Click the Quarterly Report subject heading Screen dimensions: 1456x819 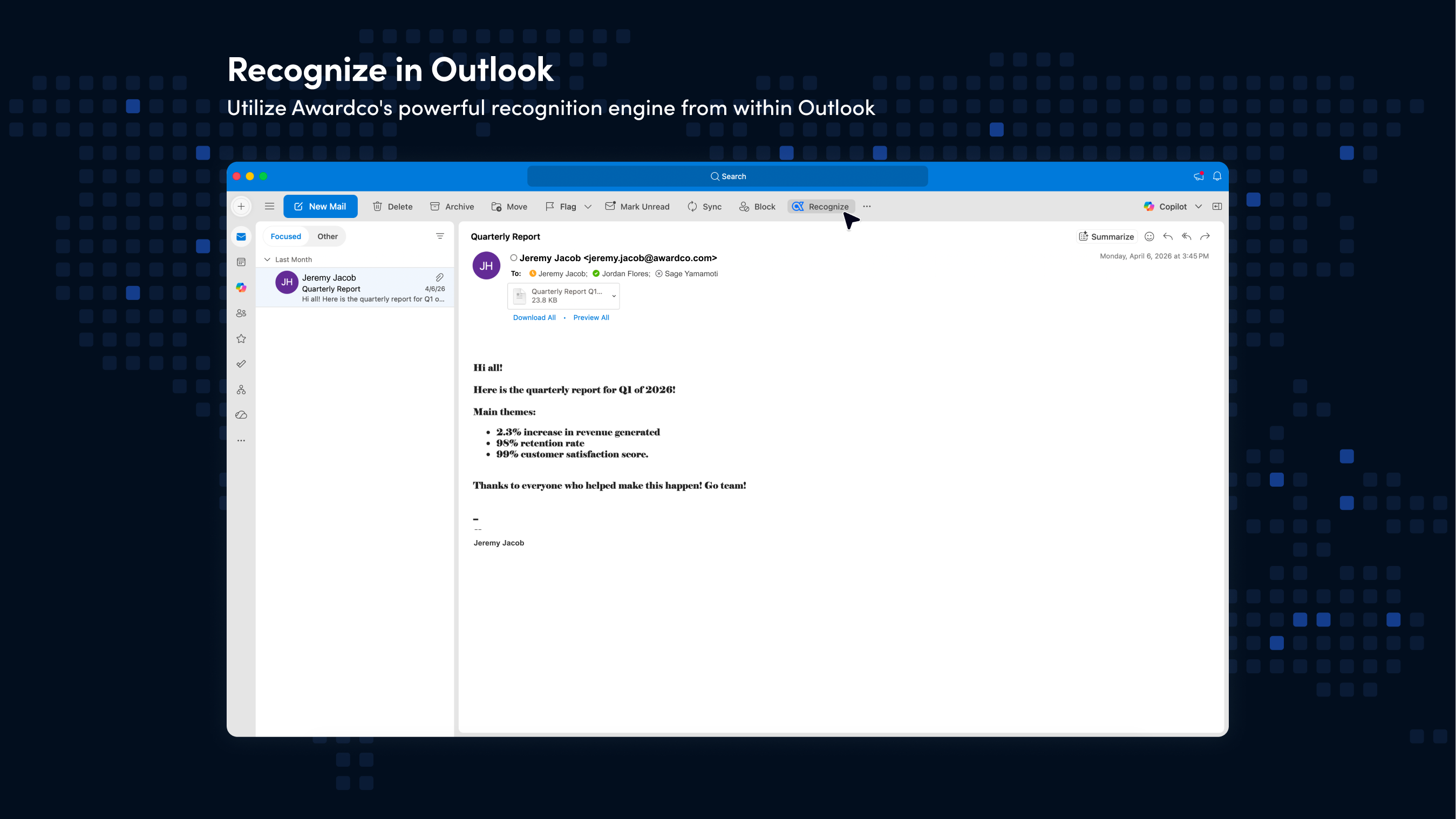point(505,236)
